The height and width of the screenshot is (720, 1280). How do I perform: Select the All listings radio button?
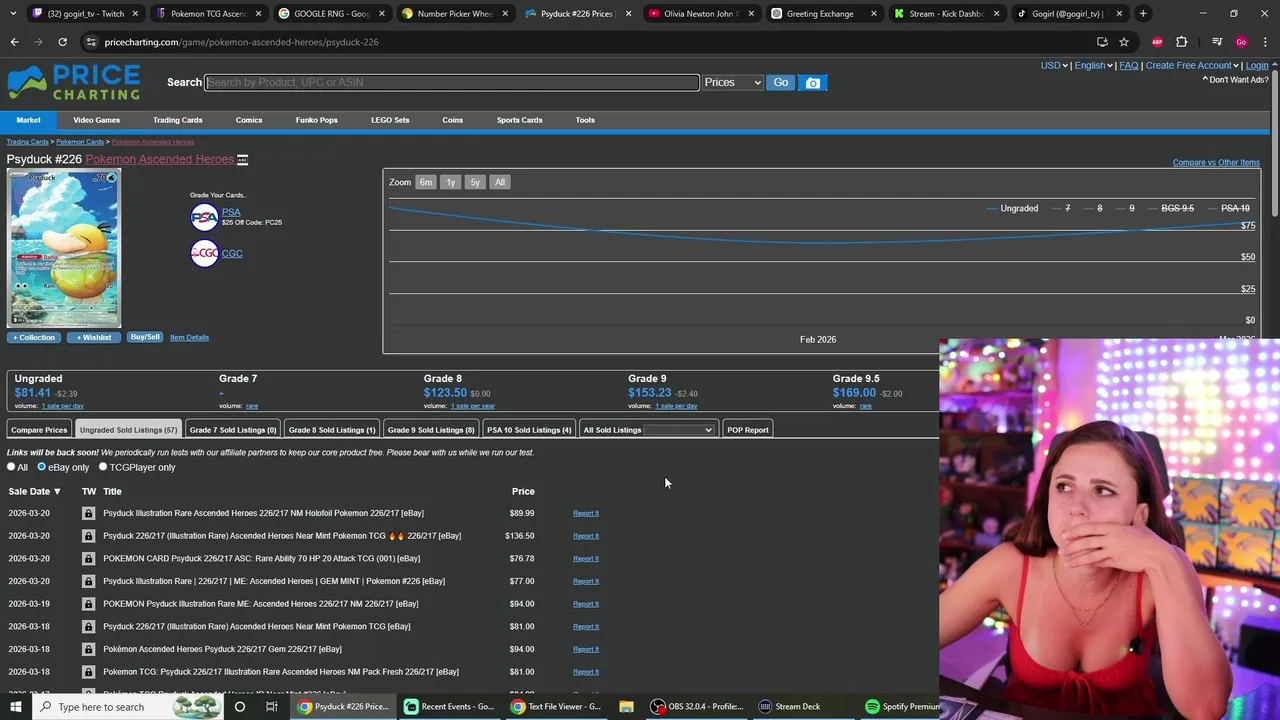11,467
